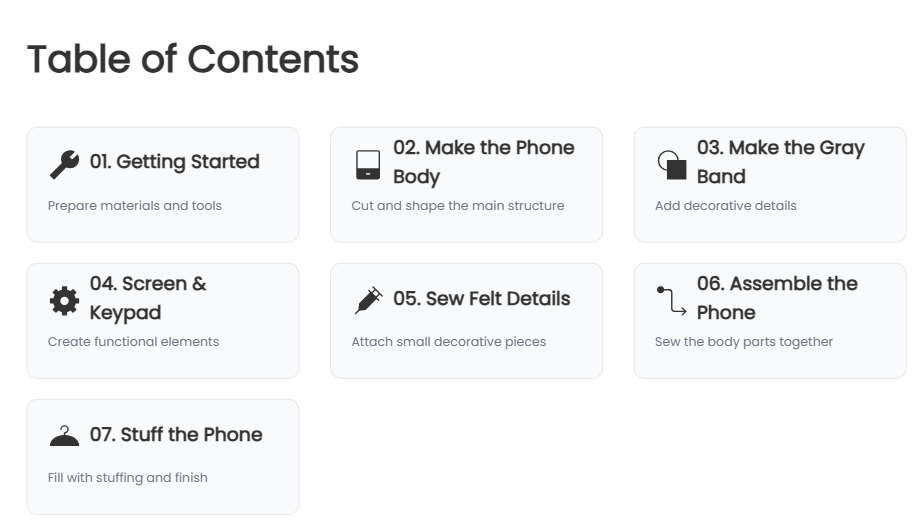924x525 pixels.
Task: Click 'Sew the body parts together' text
Action: tap(744, 342)
